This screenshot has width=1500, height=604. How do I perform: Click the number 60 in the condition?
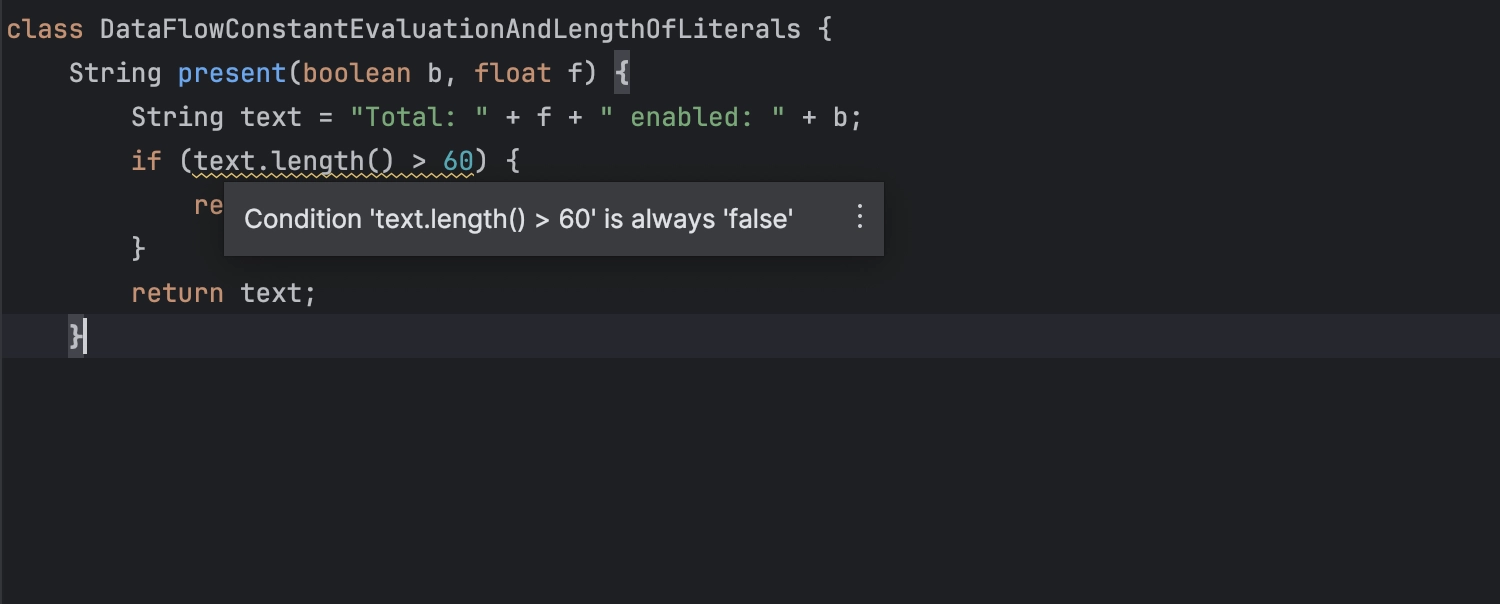458,161
